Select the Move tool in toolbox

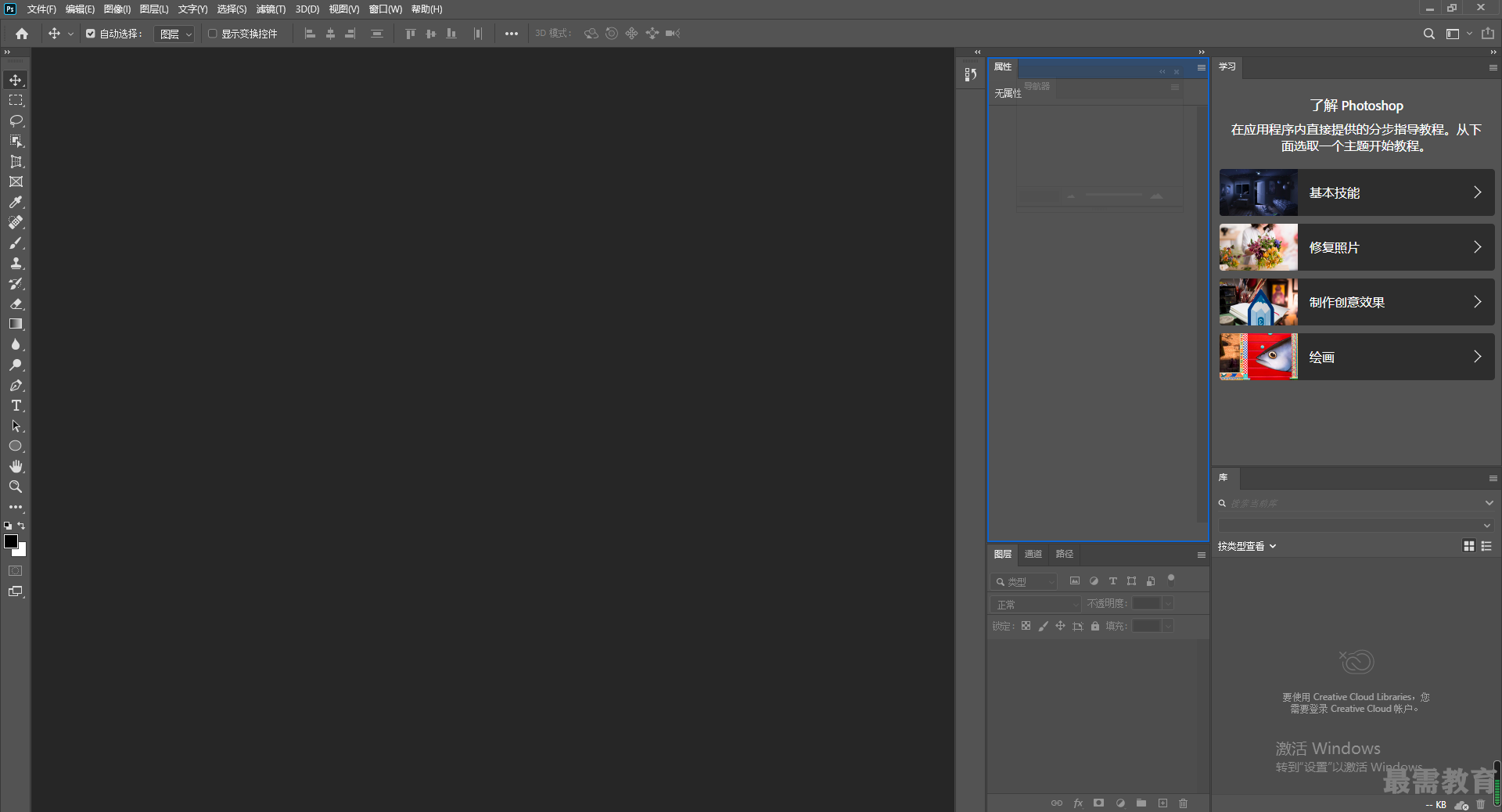(x=16, y=80)
